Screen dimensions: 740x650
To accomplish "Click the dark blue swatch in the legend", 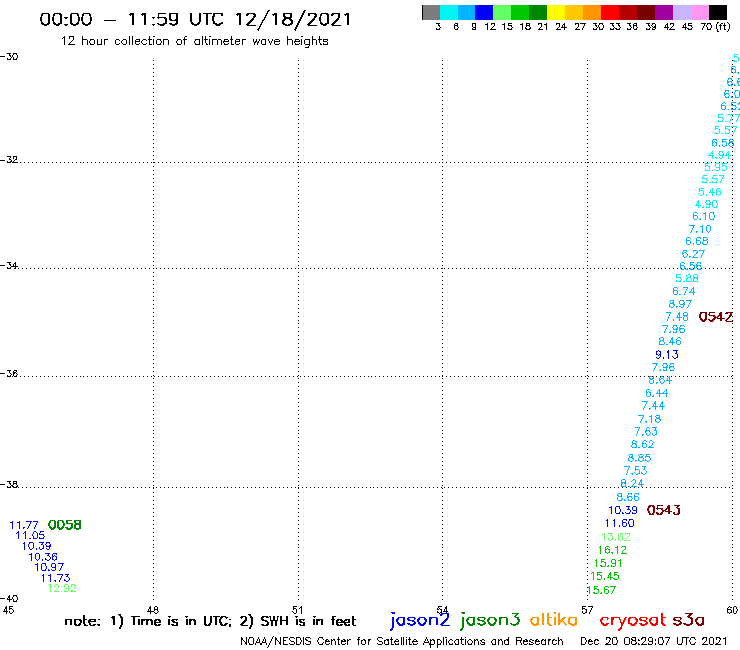I will coord(484,12).
